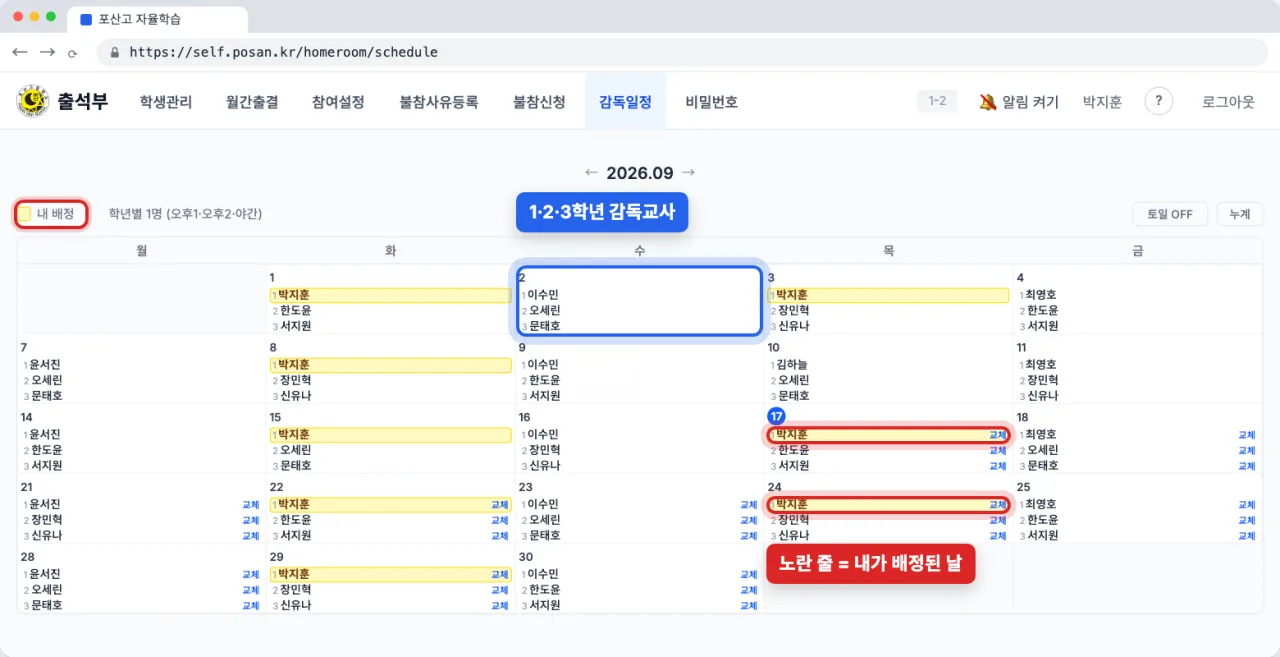The width and height of the screenshot is (1280, 657).
Task: Click the URL address bar
Action: 682,52
